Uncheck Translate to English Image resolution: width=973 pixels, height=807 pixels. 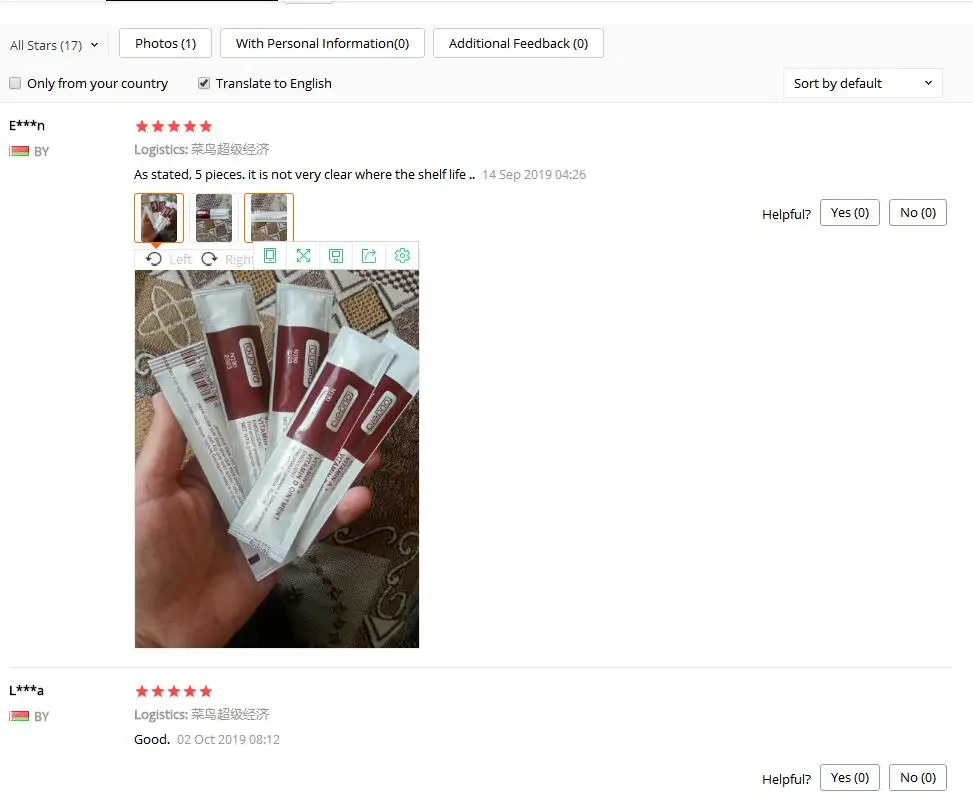(x=204, y=83)
